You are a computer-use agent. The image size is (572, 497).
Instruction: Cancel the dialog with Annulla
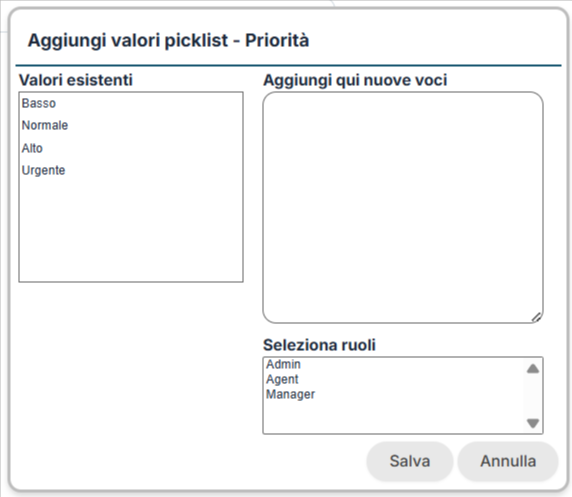click(x=508, y=461)
